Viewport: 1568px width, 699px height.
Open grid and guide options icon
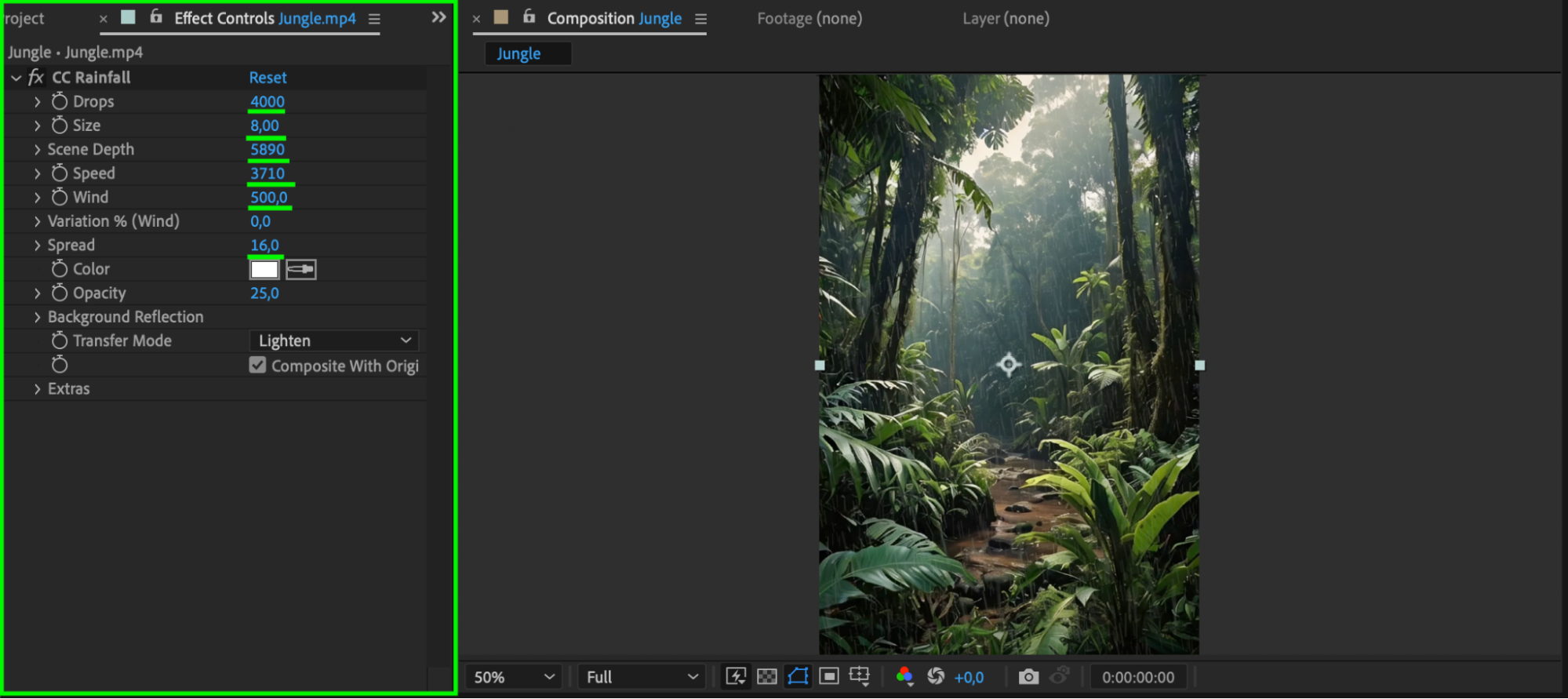[x=860, y=676]
